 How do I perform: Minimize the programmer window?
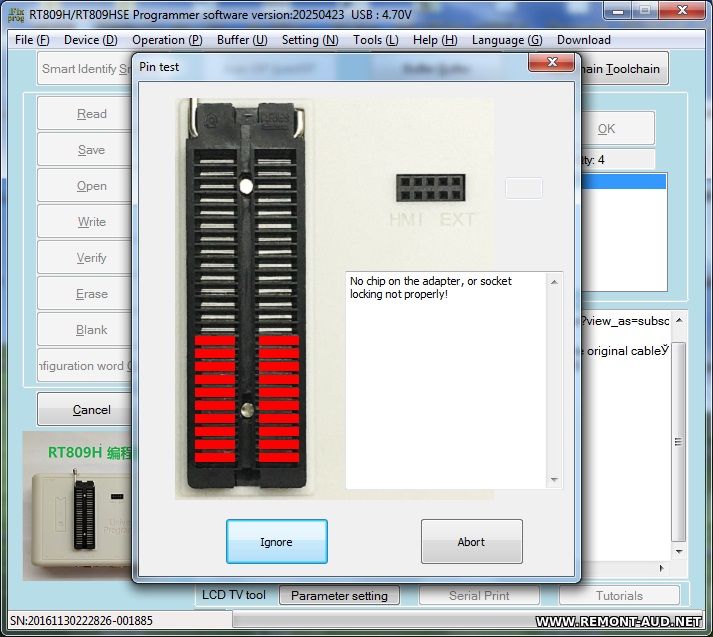(618, 11)
